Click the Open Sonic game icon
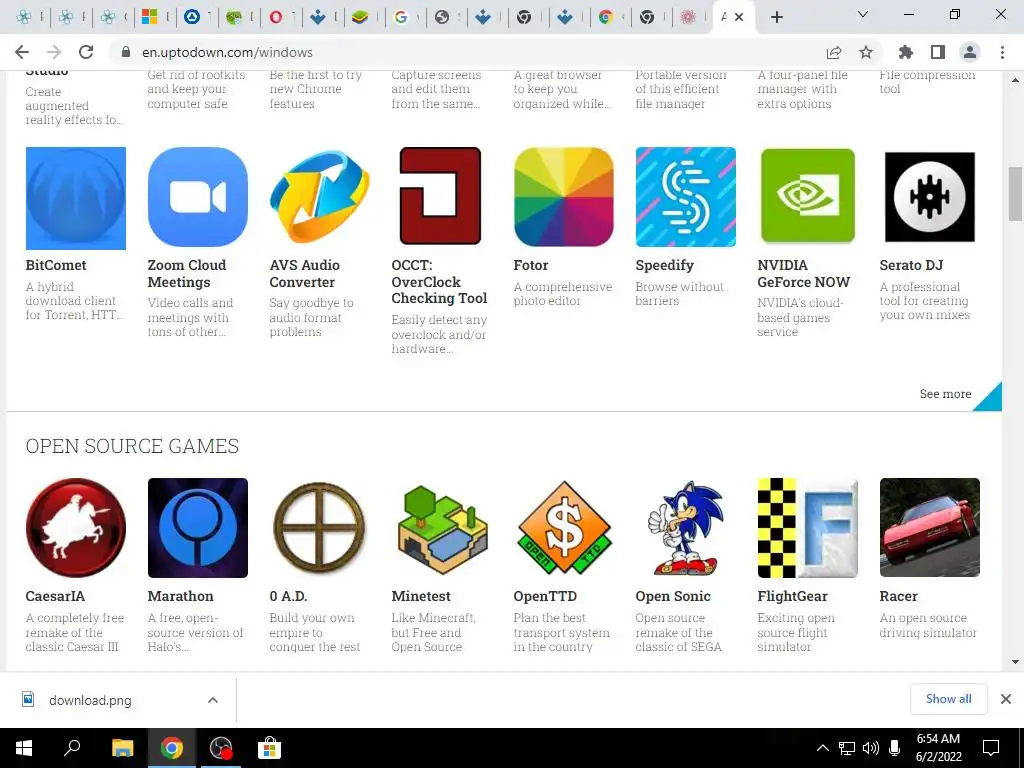This screenshot has height=768, width=1024. pos(686,528)
